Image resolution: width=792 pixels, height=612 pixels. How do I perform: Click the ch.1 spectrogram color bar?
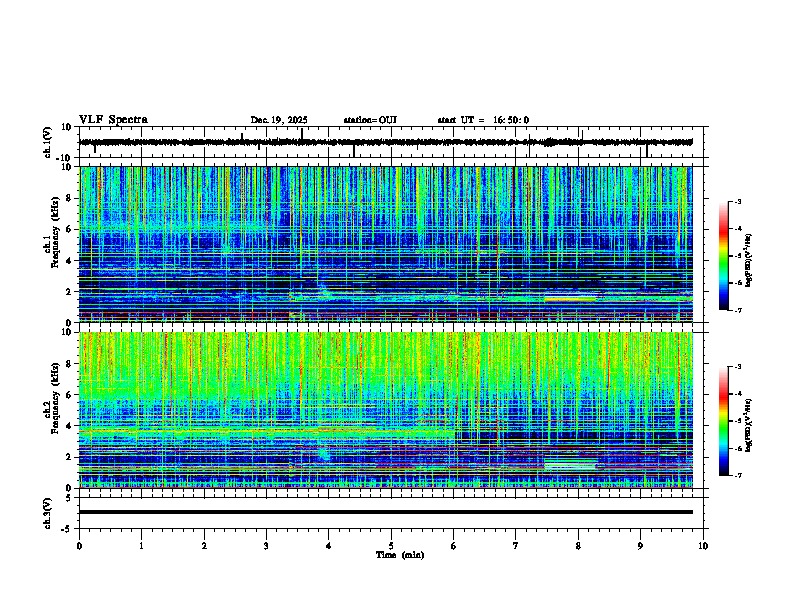[724, 256]
